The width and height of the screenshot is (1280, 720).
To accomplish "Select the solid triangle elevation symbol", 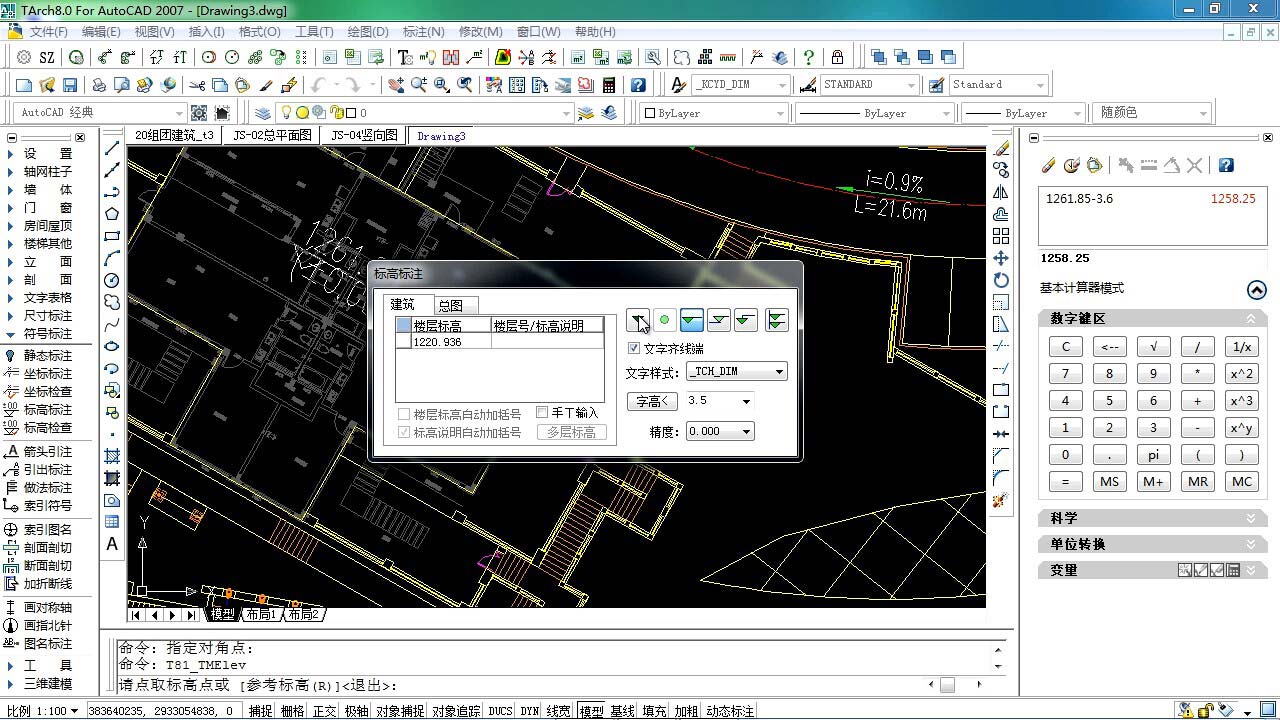I will click(x=638, y=320).
